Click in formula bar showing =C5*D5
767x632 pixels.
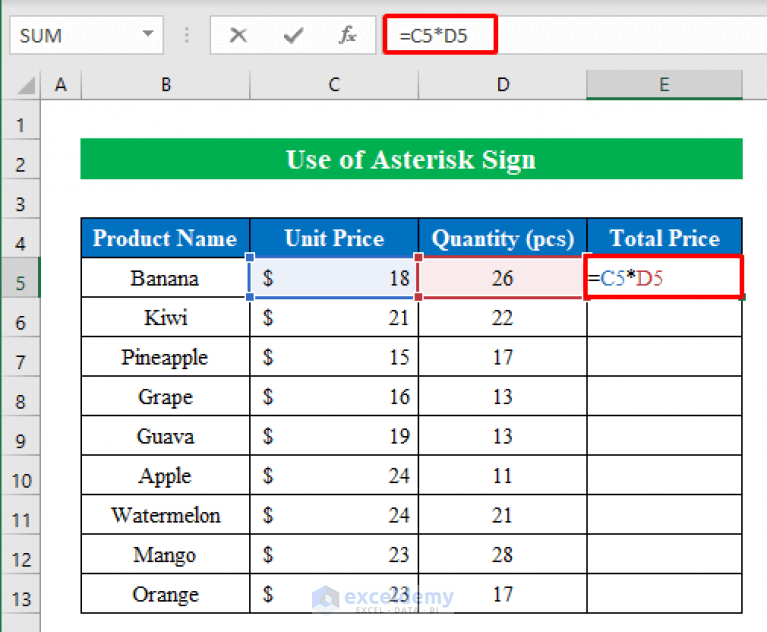click(577, 34)
